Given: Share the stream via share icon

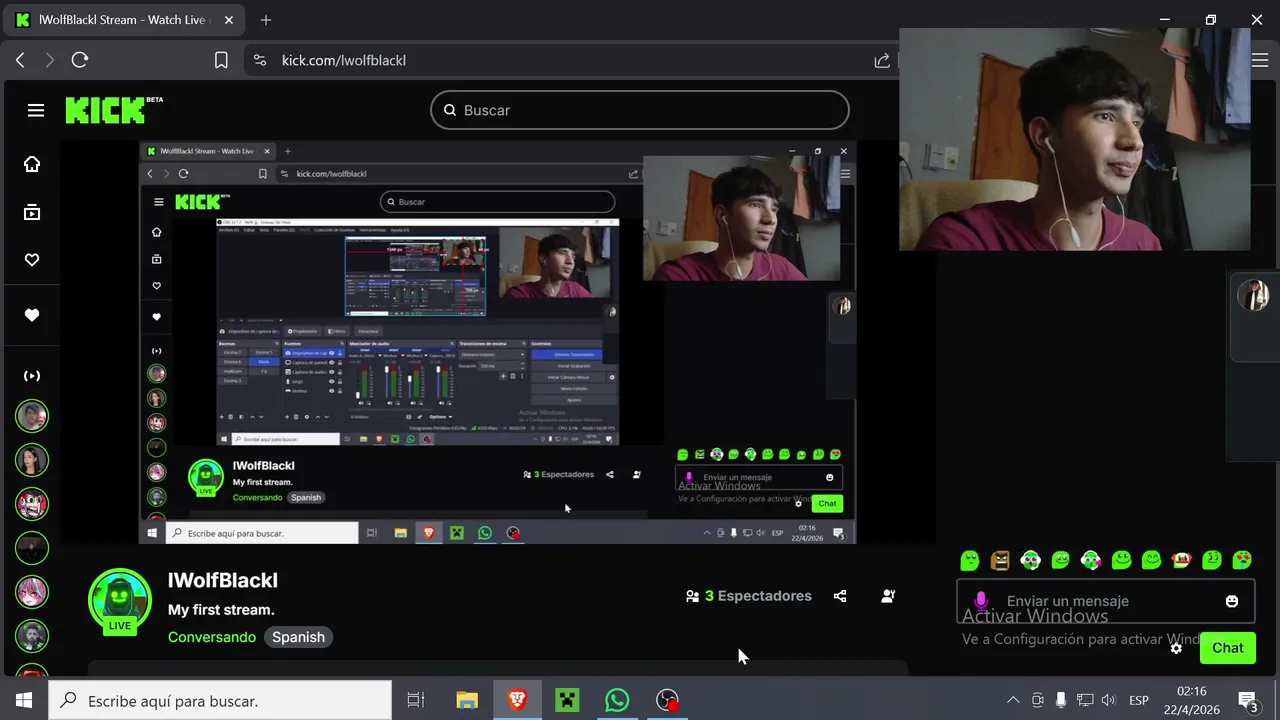Looking at the screenshot, I should click(840, 596).
